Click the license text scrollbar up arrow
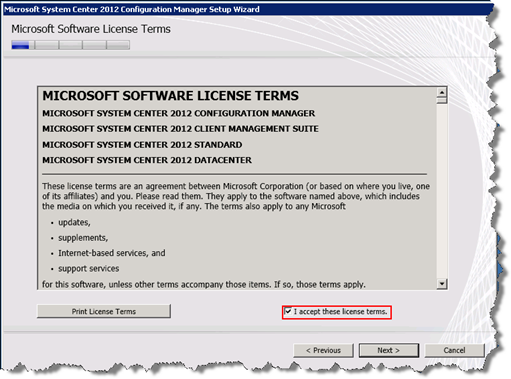 click(442, 92)
